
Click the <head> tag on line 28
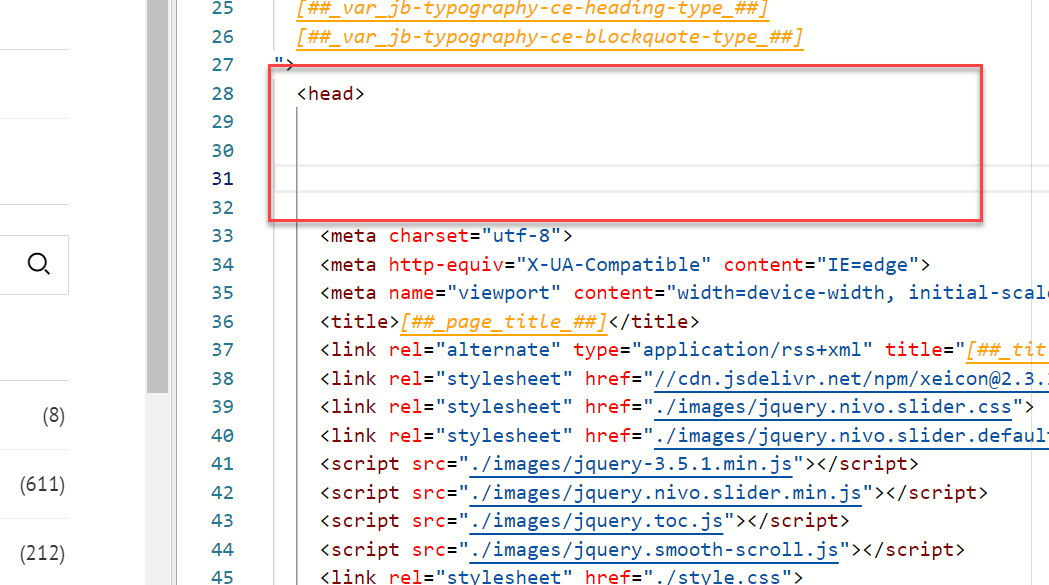point(330,94)
